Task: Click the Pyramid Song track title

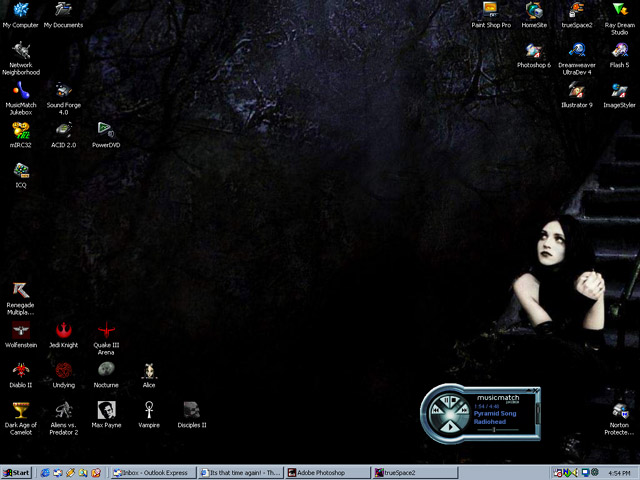Action: [495, 413]
